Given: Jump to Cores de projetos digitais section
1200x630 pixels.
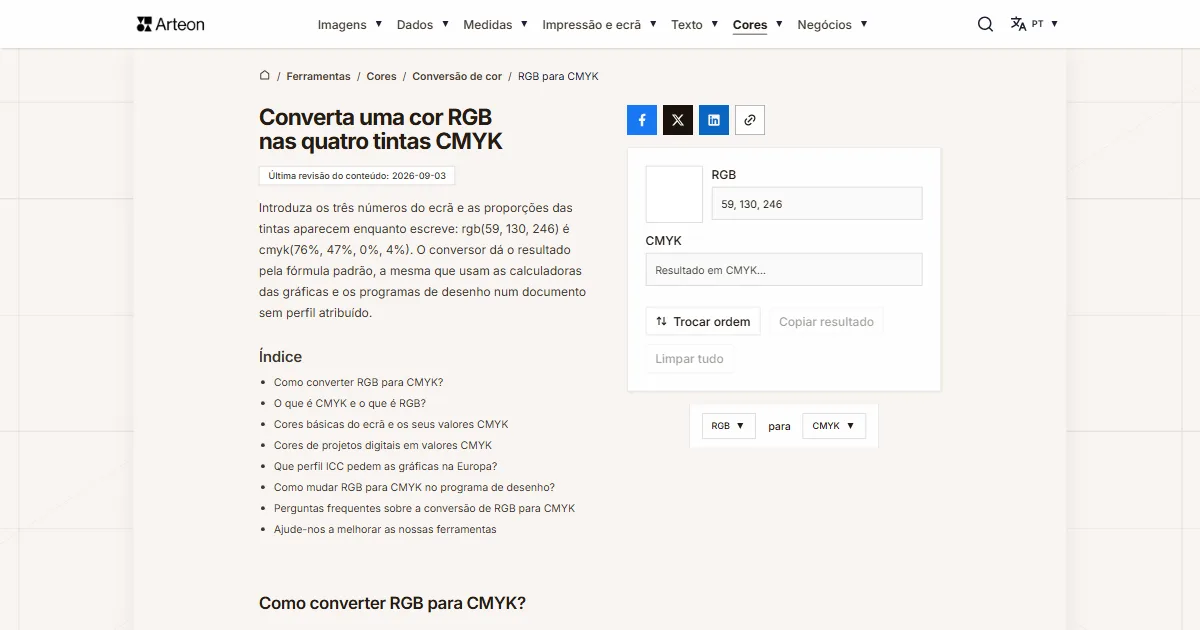Looking at the screenshot, I should tap(383, 445).
